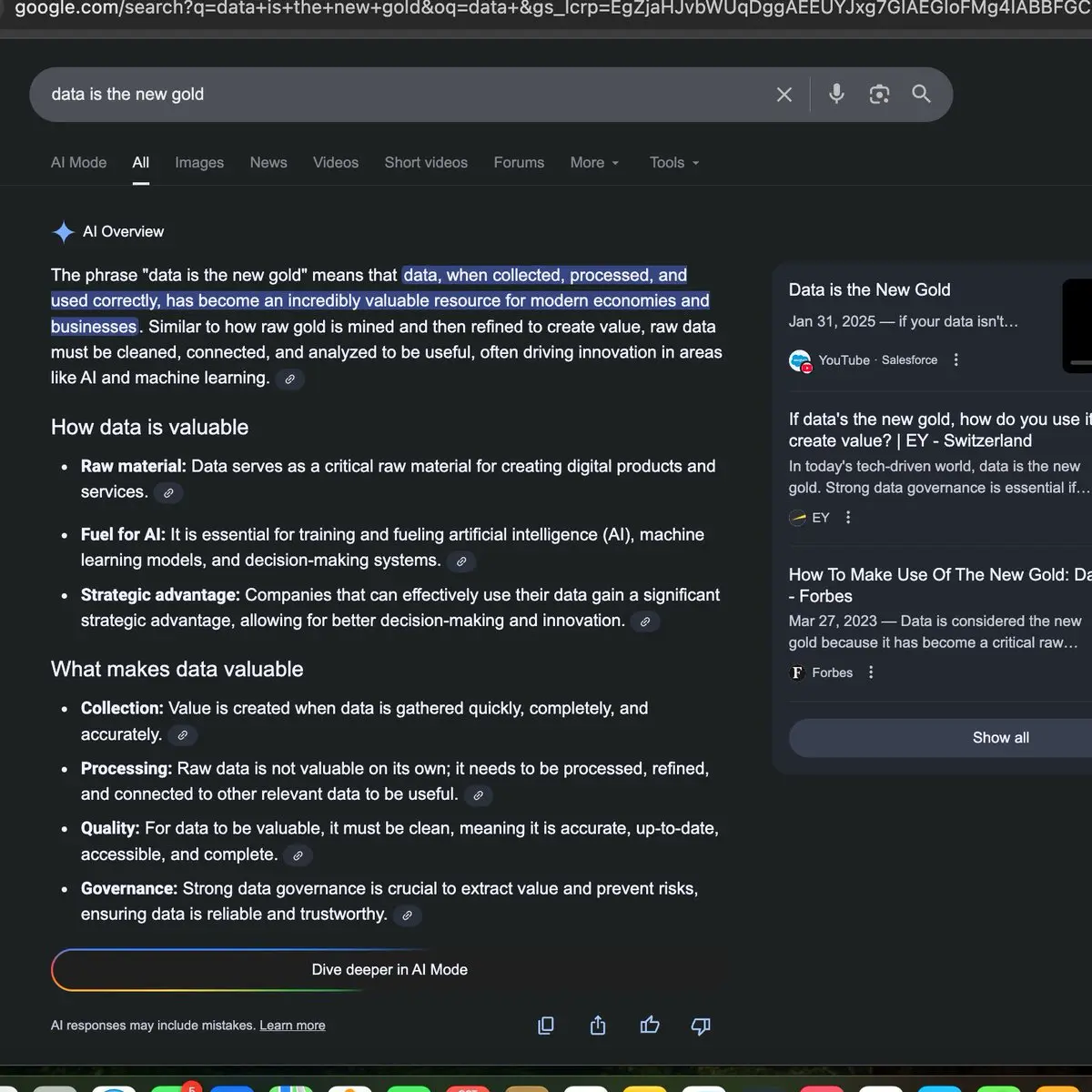Submit search with the magnifying glass icon
Viewport: 1092px width, 1092px height.
(921, 94)
